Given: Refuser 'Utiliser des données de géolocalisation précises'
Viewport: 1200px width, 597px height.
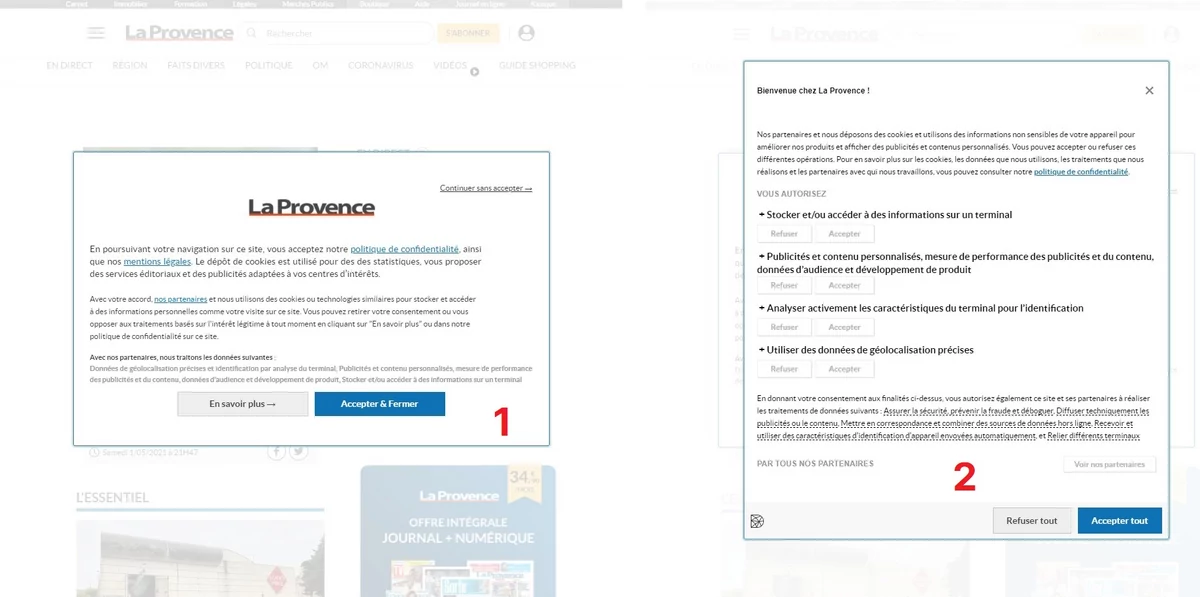Looking at the screenshot, I should (784, 369).
